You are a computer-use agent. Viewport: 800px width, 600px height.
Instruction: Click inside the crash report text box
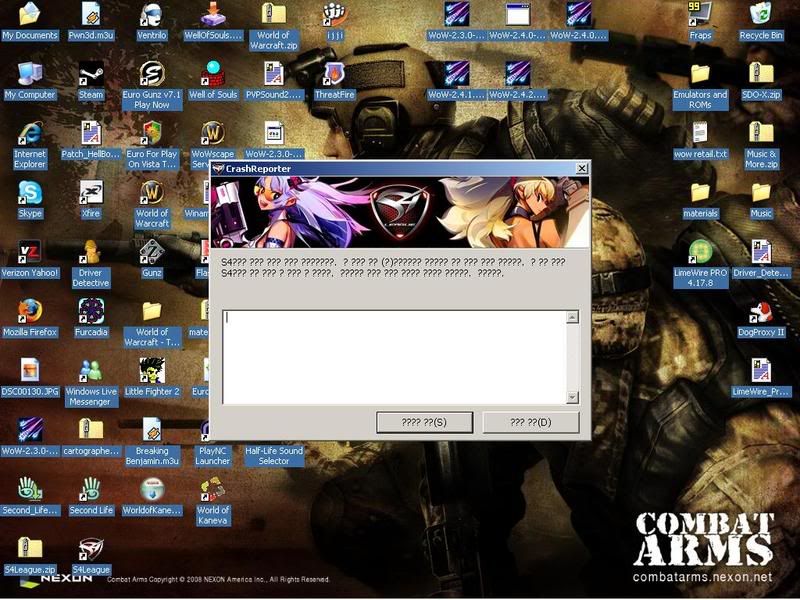[393, 357]
